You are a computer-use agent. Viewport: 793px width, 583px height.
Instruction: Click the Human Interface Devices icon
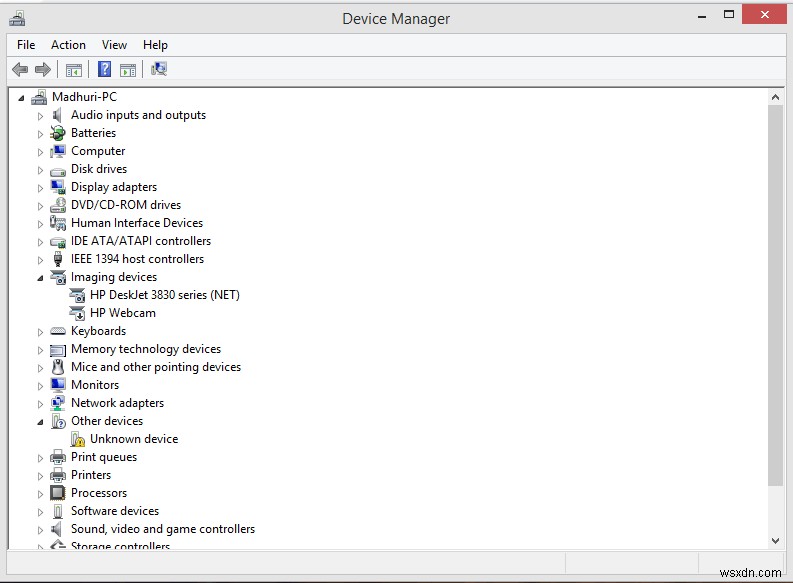point(58,223)
